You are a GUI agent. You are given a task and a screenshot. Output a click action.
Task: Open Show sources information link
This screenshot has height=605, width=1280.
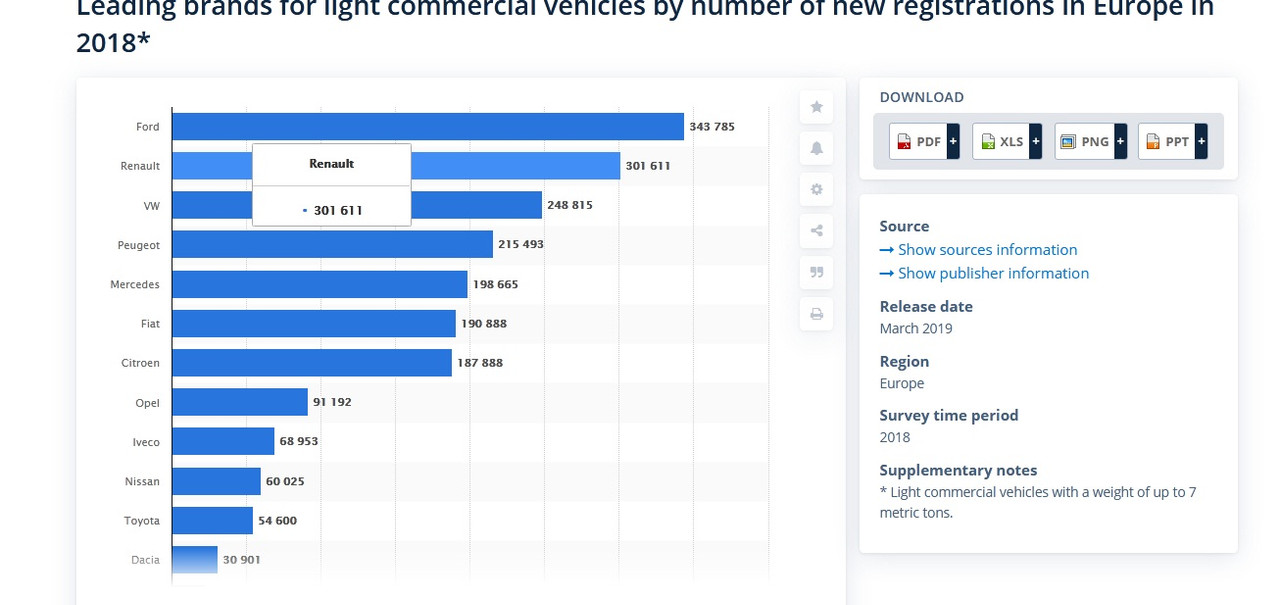click(x=978, y=250)
